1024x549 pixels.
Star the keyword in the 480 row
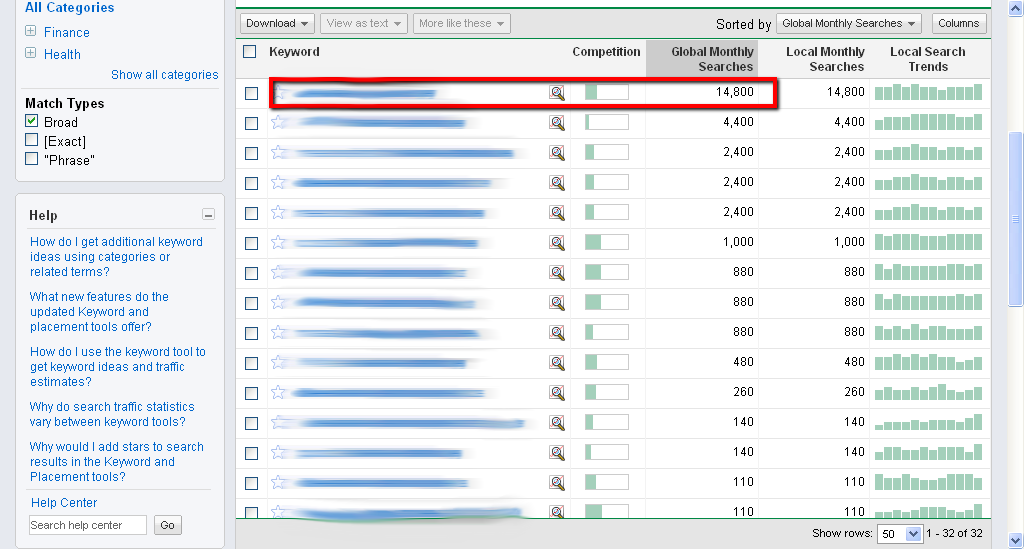coord(279,362)
